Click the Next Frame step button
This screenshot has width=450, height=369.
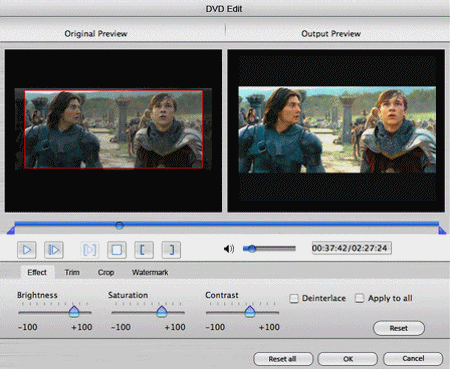pyautogui.click(x=54, y=250)
